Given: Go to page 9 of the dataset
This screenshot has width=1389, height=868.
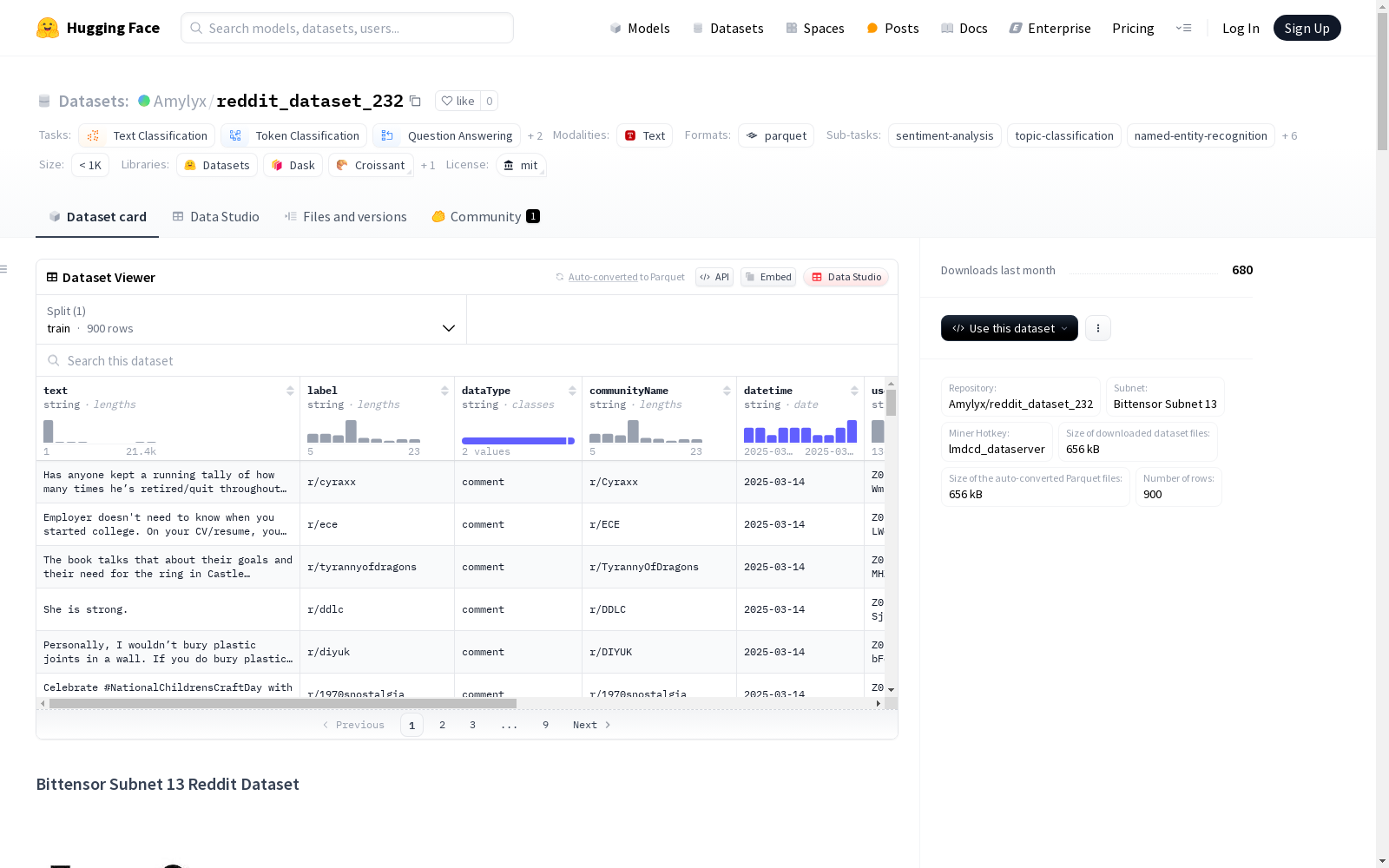Looking at the screenshot, I should (545, 725).
